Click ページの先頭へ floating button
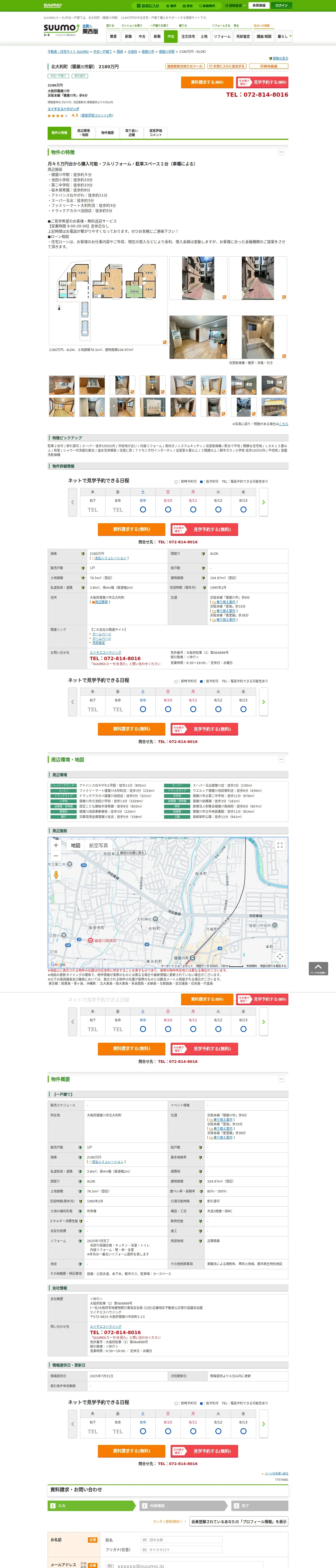The width and height of the screenshot is (336, 1568). coord(318,969)
